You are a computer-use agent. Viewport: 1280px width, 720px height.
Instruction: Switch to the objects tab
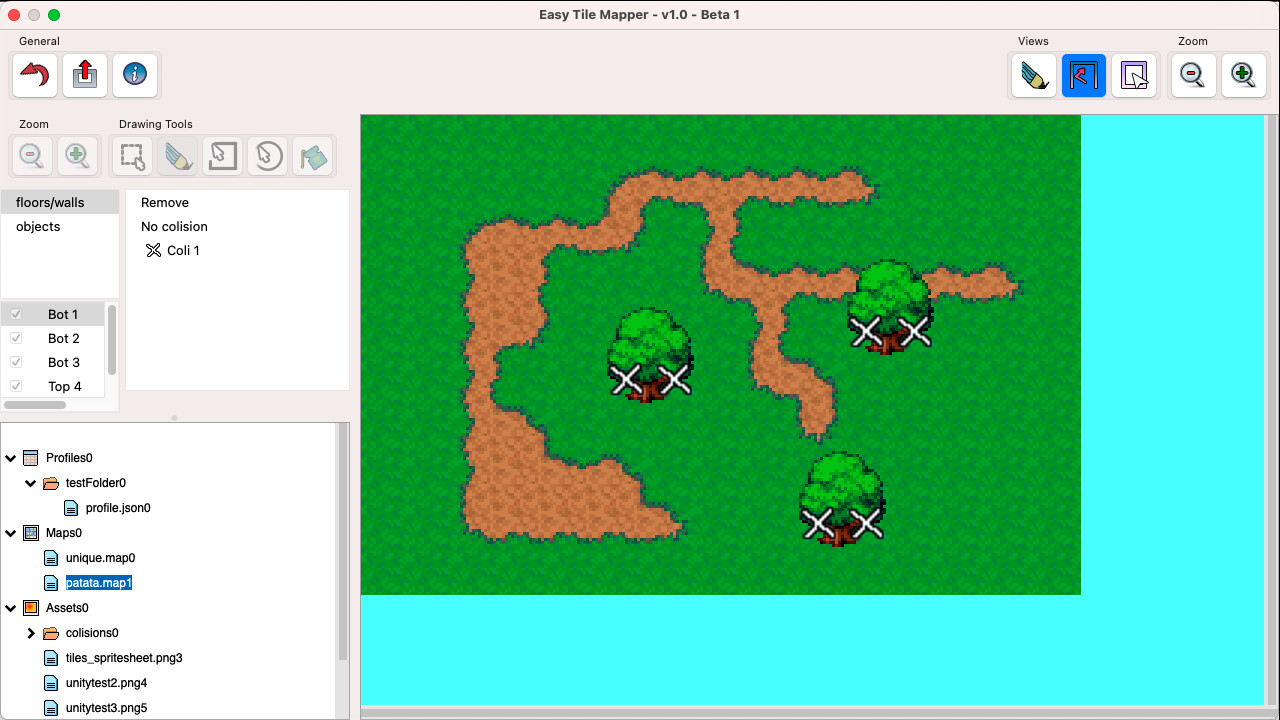(x=38, y=226)
